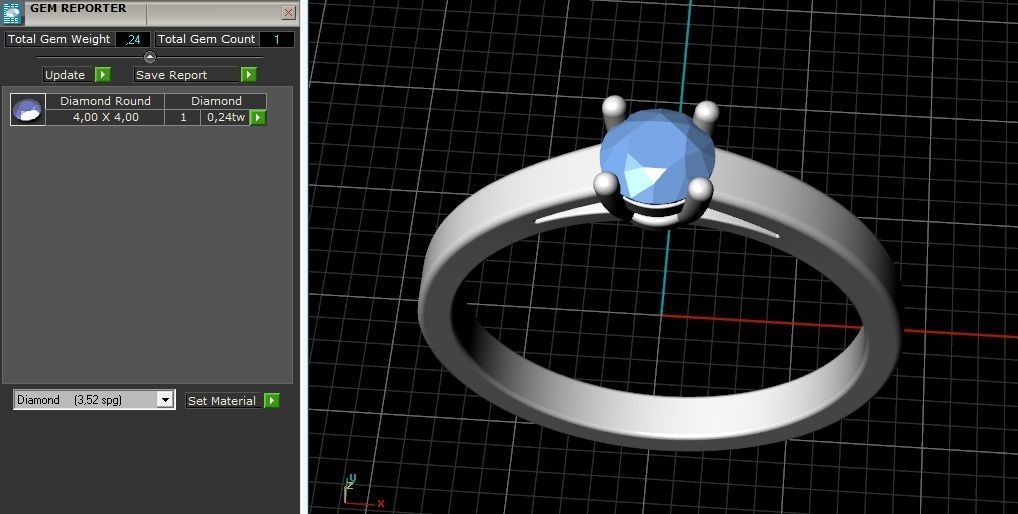This screenshot has height=514, width=1018.
Task: Collapse the panel using the round arrow handle
Action: click(150, 57)
